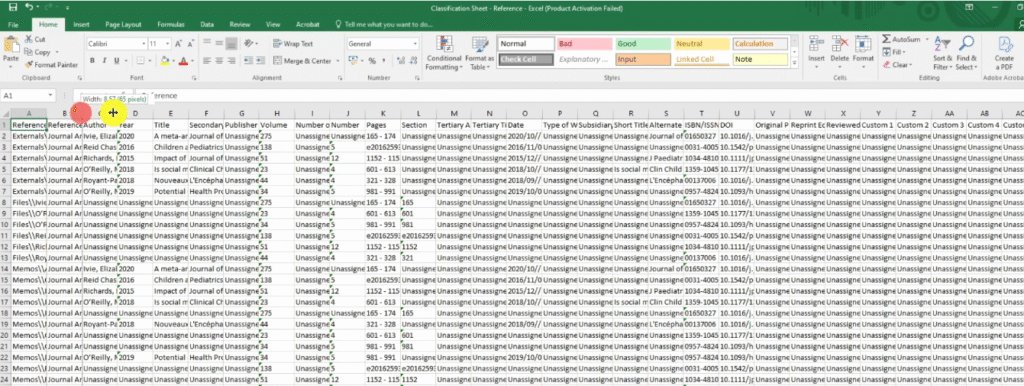
Task: Set bottom vertical alignment
Action: click(x=231, y=44)
